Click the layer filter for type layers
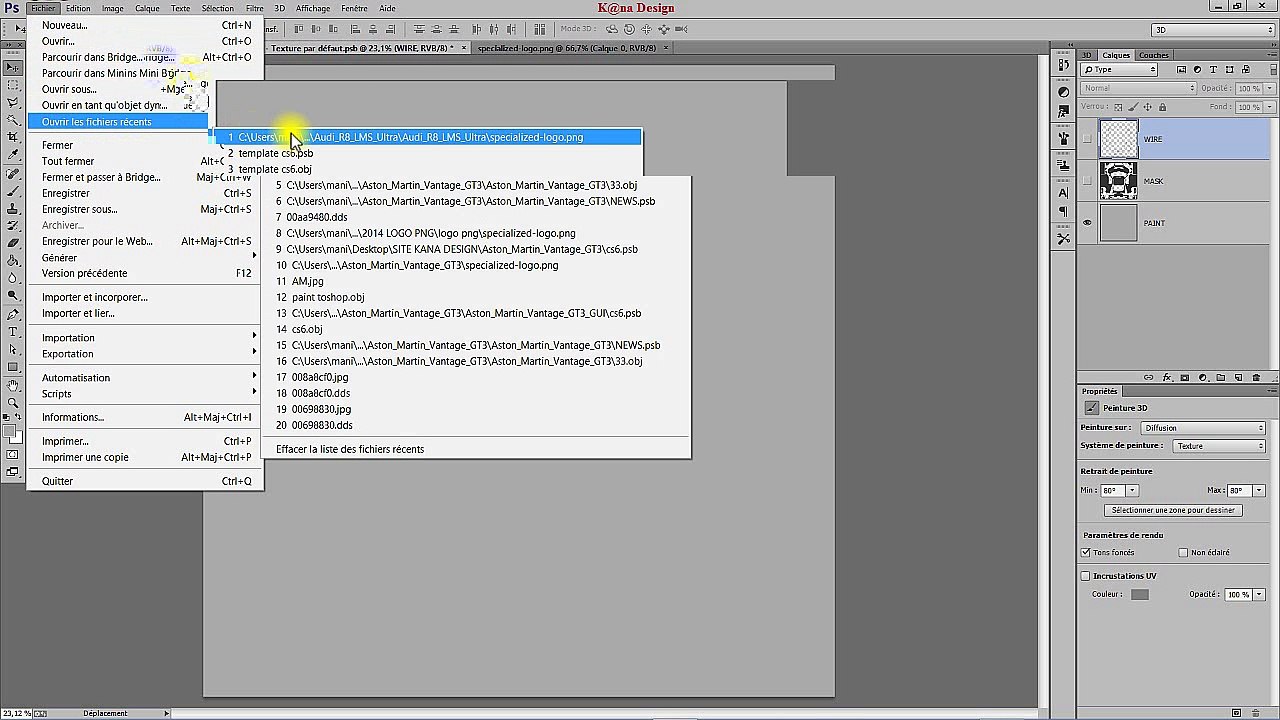Screen dimensions: 1280x720 click(x=1213, y=70)
